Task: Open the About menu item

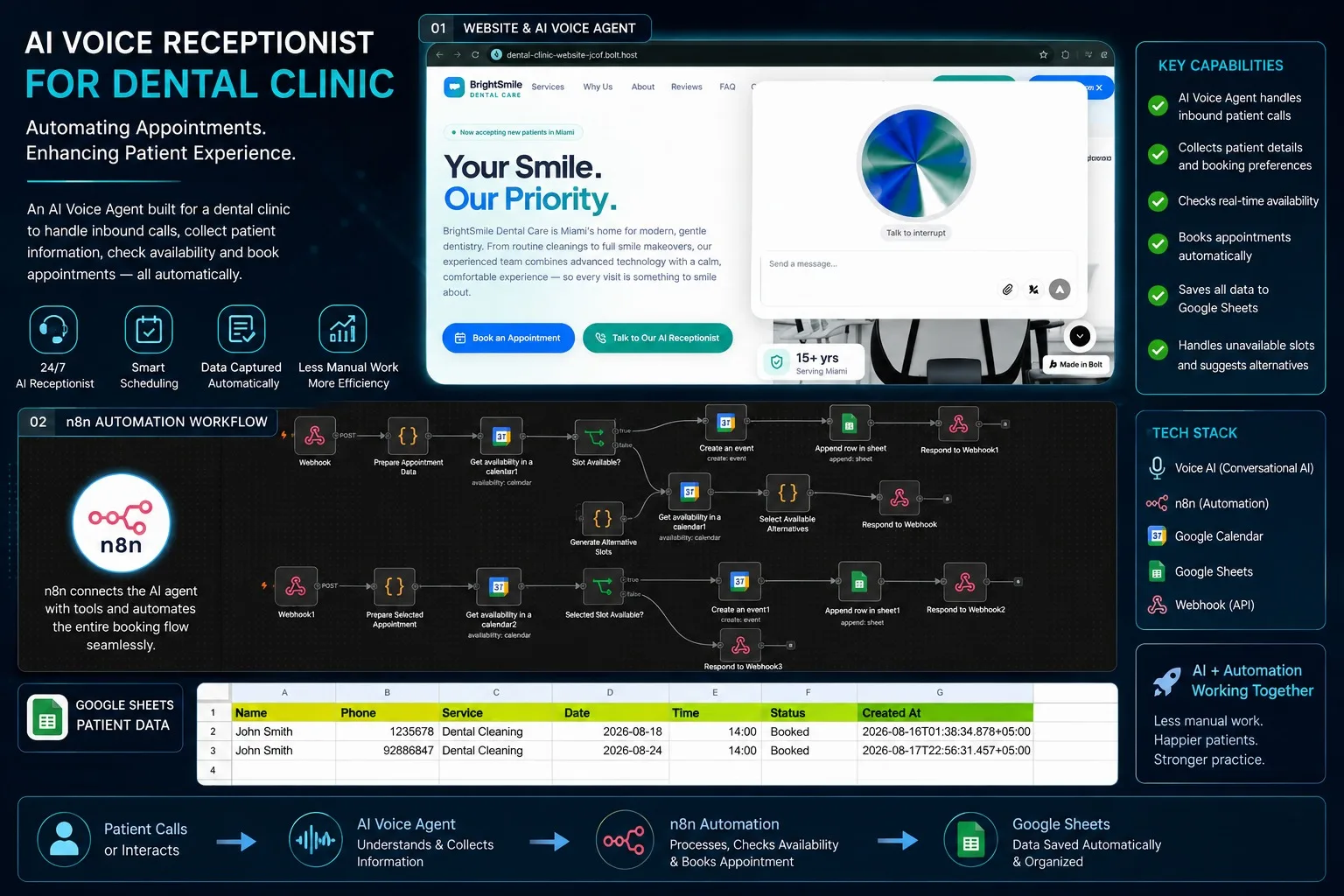Action: [643, 87]
